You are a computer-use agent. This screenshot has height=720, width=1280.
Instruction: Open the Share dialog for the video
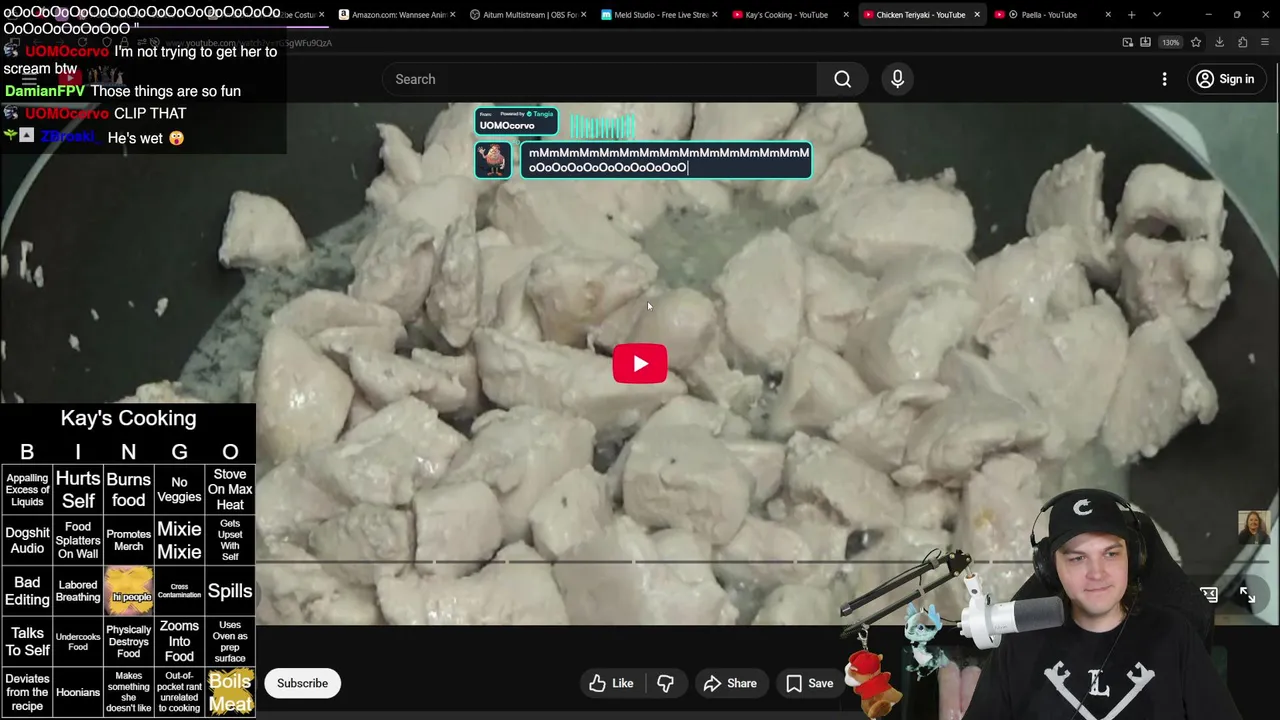click(730, 684)
